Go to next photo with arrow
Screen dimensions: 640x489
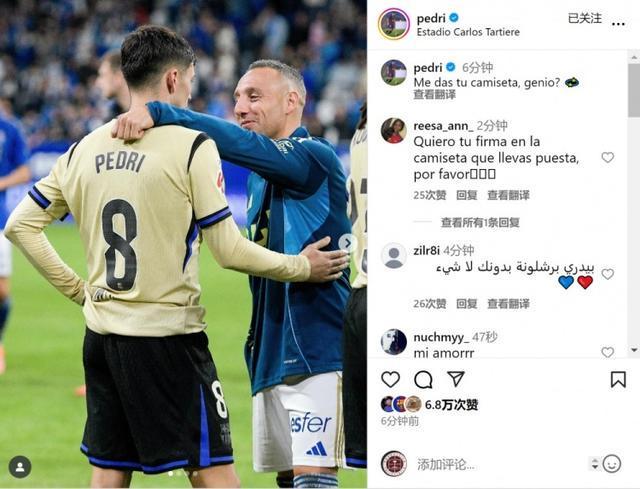point(347,243)
